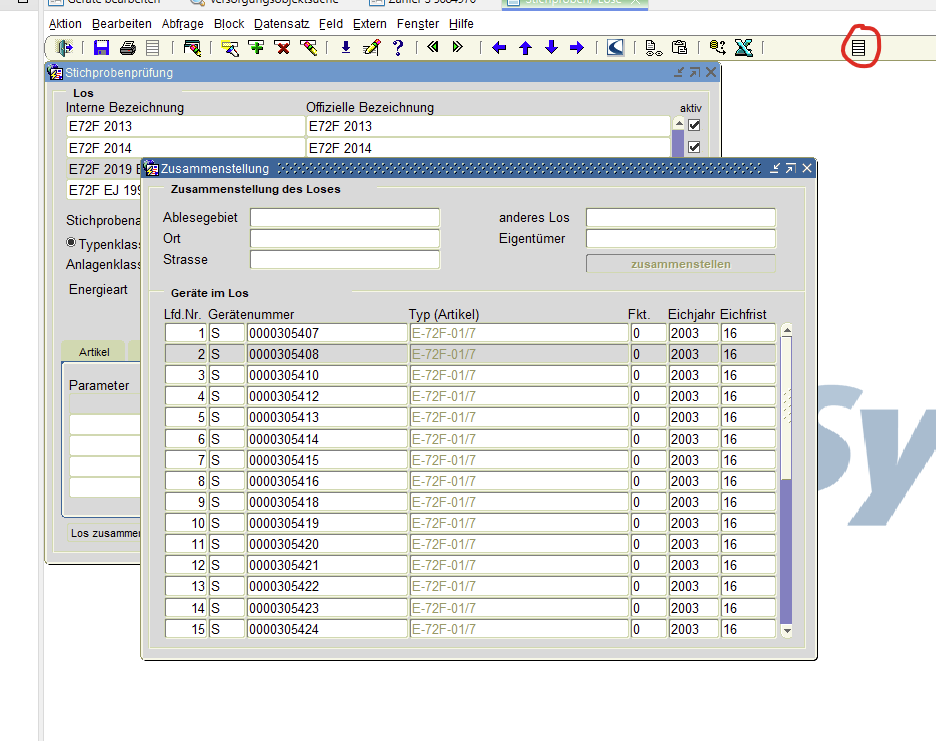The height and width of the screenshot is (741, 936).
Task: Click the blue question mark help icon
Action: [x=397, y=47]
